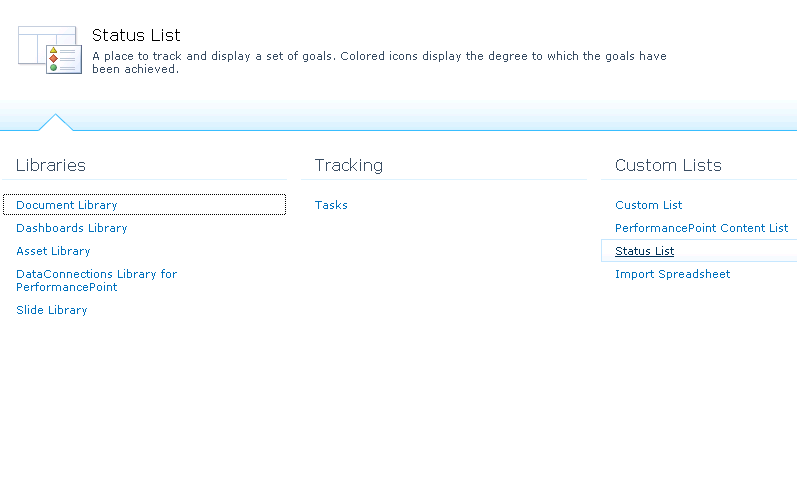The height and width of the screenshot is (480, 797).
Task: Open the Import Spreadsheet option
Action: point(672,274)
